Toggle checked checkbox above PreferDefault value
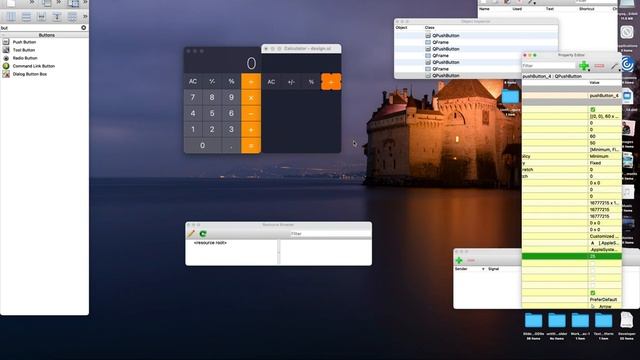Screen dimensions: 640x360 click(x=593, y=293)
